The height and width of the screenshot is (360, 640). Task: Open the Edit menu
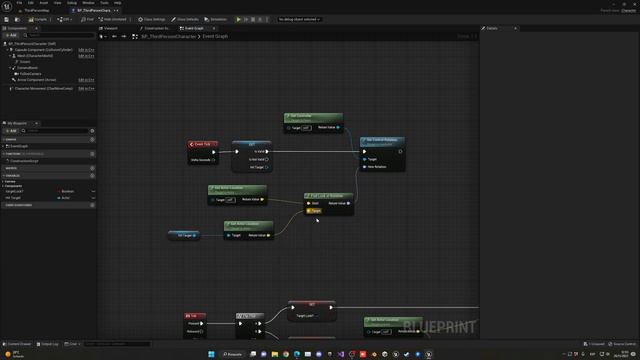pyautogui.click(x=31, y=2)
